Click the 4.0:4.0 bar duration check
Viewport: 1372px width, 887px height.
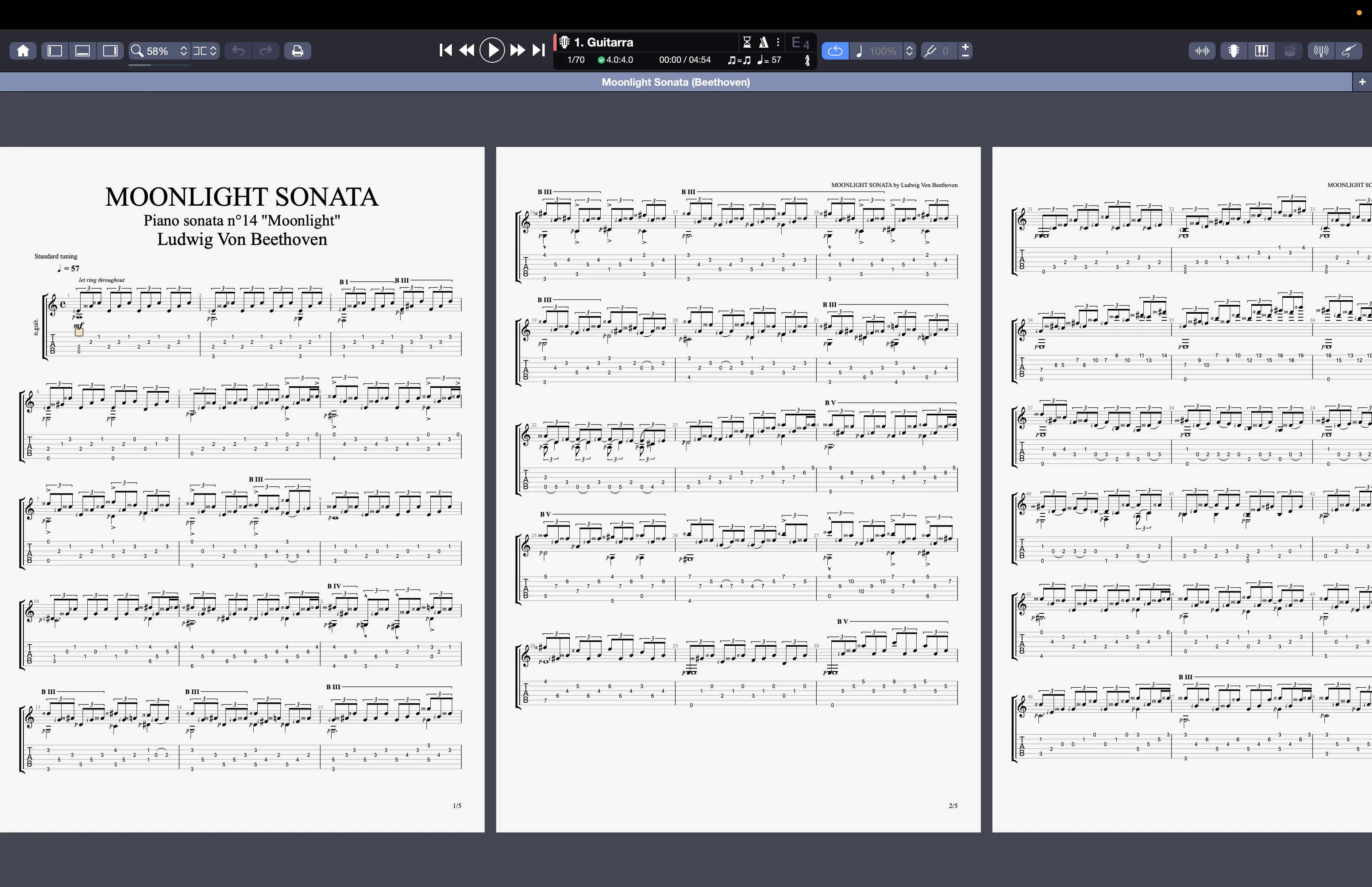point(615,60)
